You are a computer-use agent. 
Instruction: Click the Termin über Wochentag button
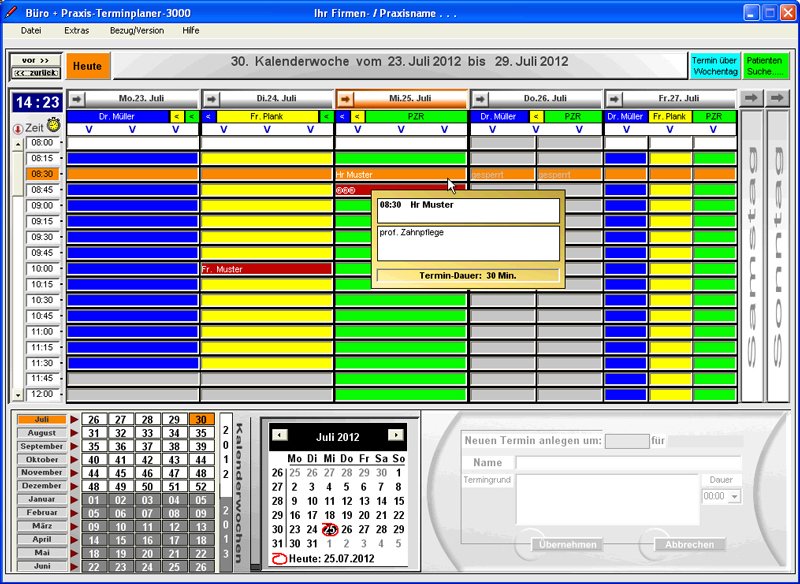715,66
